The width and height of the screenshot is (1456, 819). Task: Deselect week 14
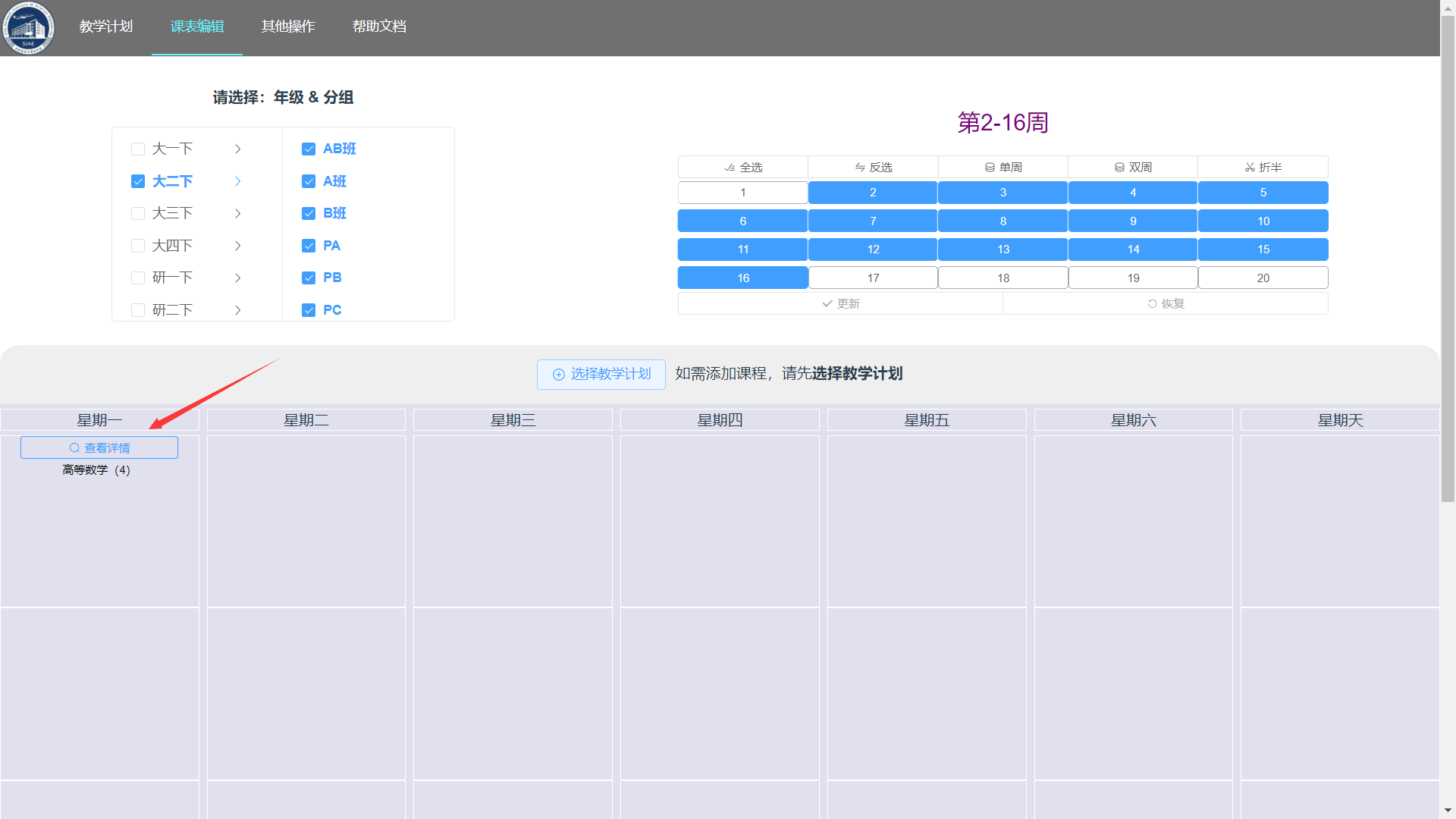(x=1133, y=249)
